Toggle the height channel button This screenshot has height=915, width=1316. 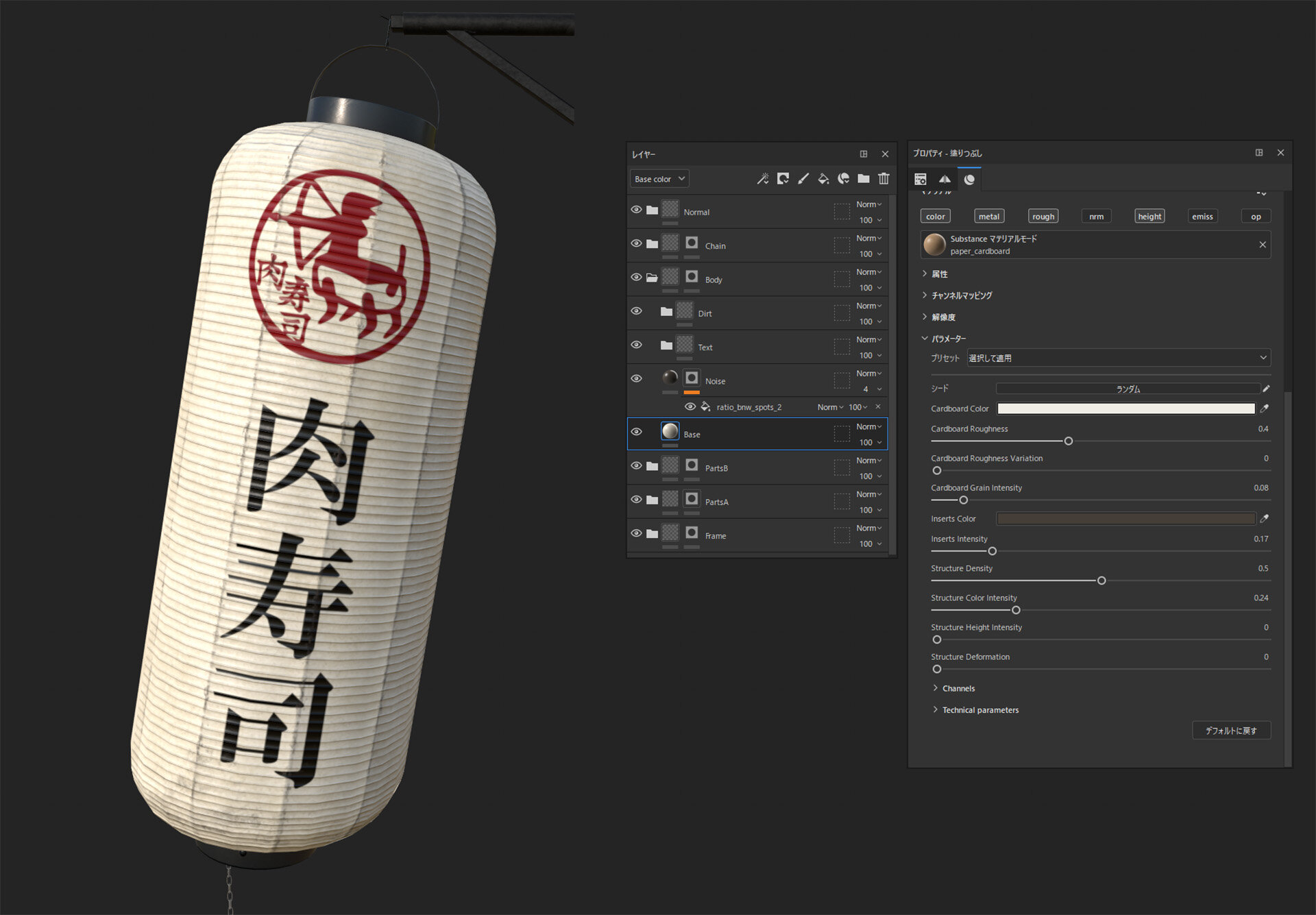(x=1149, y=217)
